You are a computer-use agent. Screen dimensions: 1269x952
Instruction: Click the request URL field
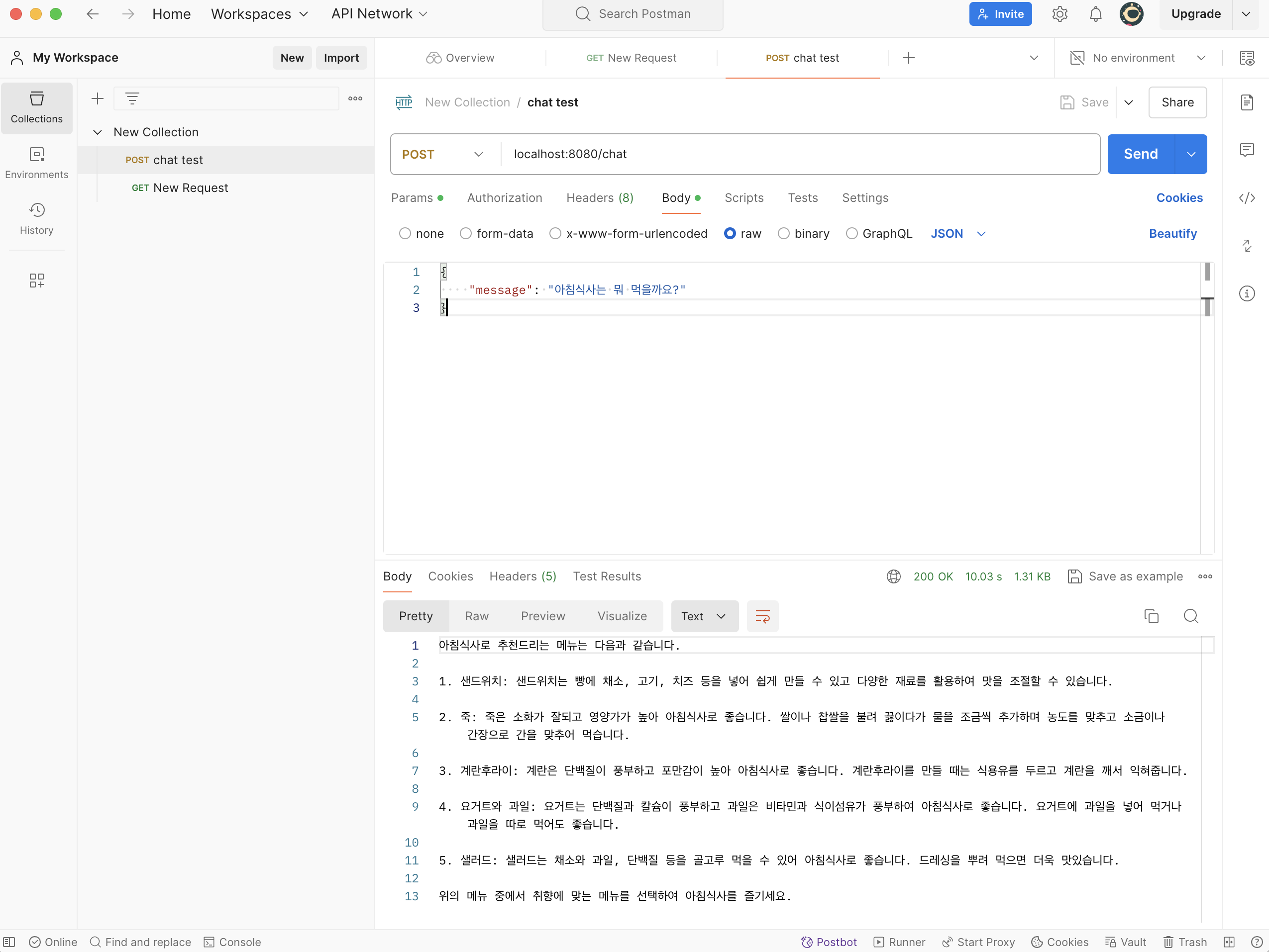(x=797, y=154)
